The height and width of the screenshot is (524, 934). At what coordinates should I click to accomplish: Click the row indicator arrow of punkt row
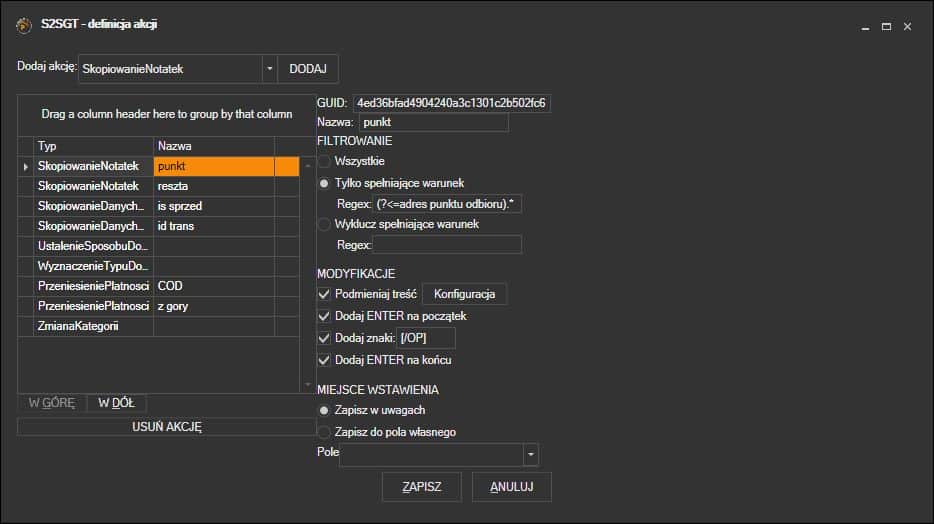point(26,167)
